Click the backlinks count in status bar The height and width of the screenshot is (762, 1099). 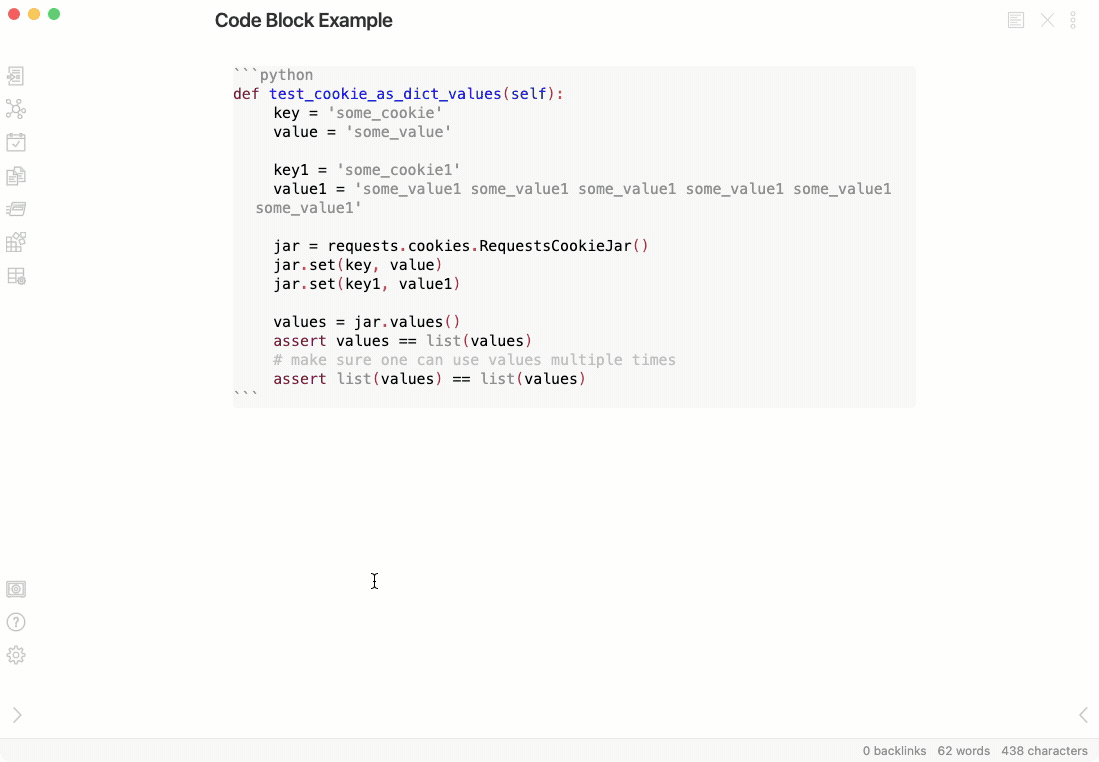(894, 751)
